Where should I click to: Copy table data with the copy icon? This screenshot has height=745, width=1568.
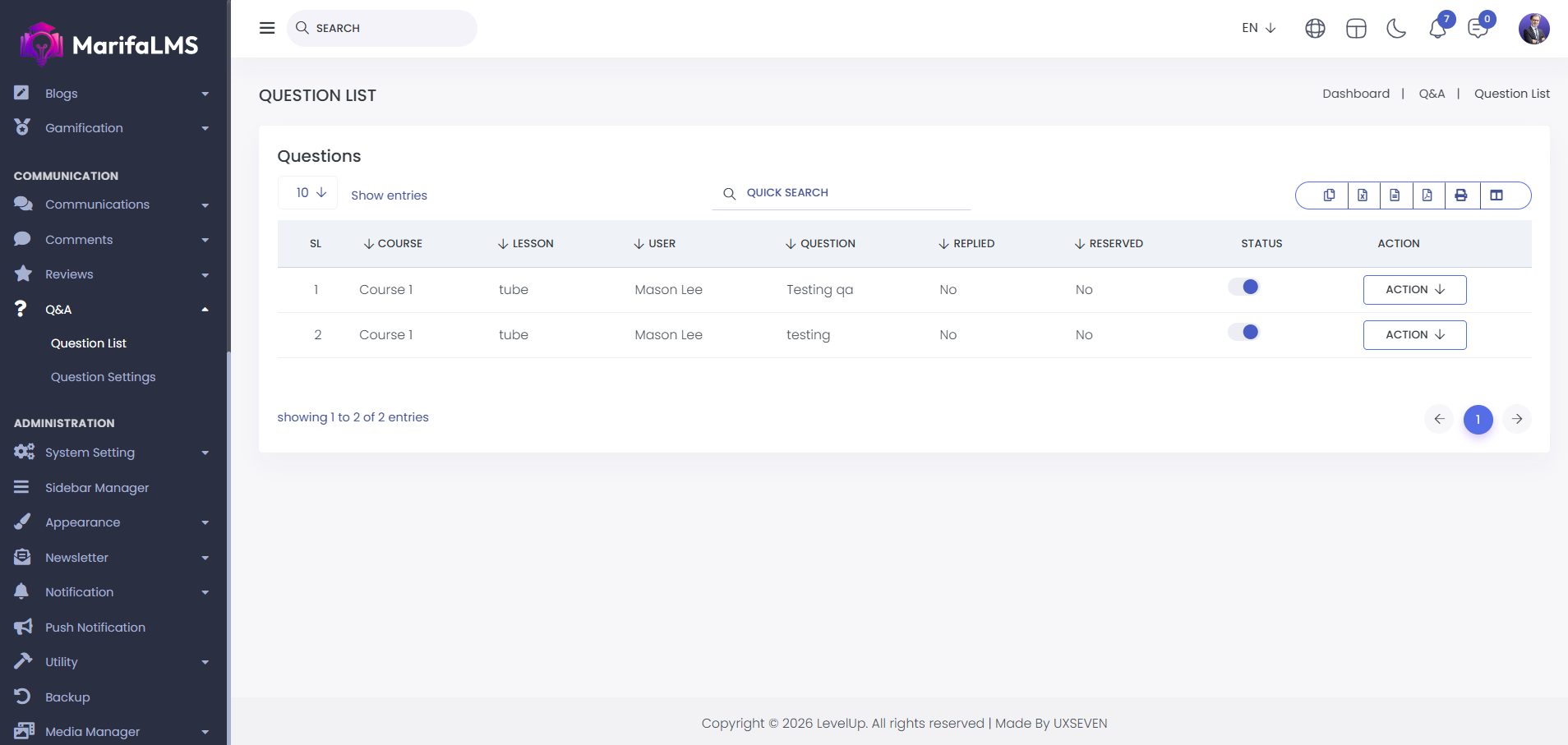pos(1329,195)
